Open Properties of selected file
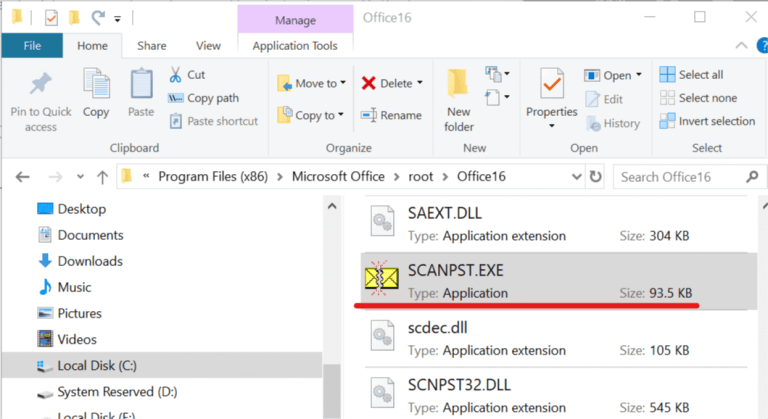 [552, 98]
